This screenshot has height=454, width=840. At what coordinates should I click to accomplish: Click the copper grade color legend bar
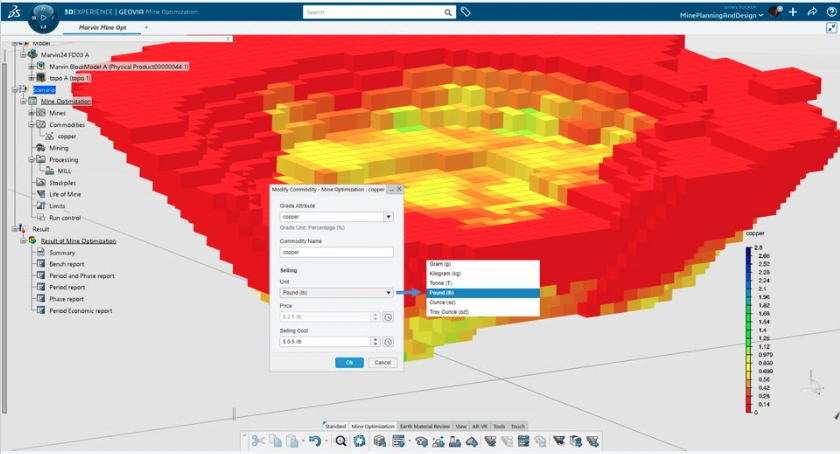click(748, 330)
